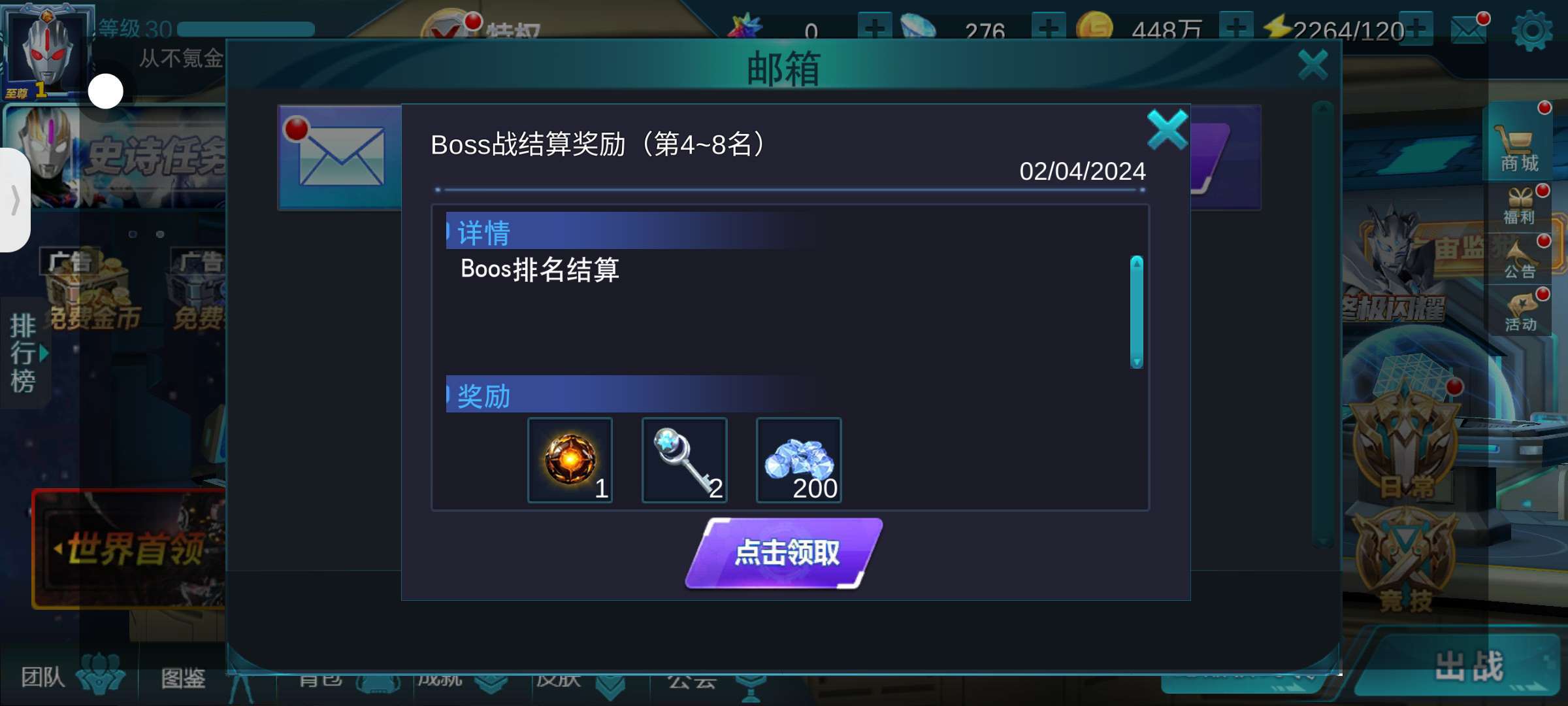Switch to the 图鉴 codex tab
1568x706 pixels.
pos(184,677)
